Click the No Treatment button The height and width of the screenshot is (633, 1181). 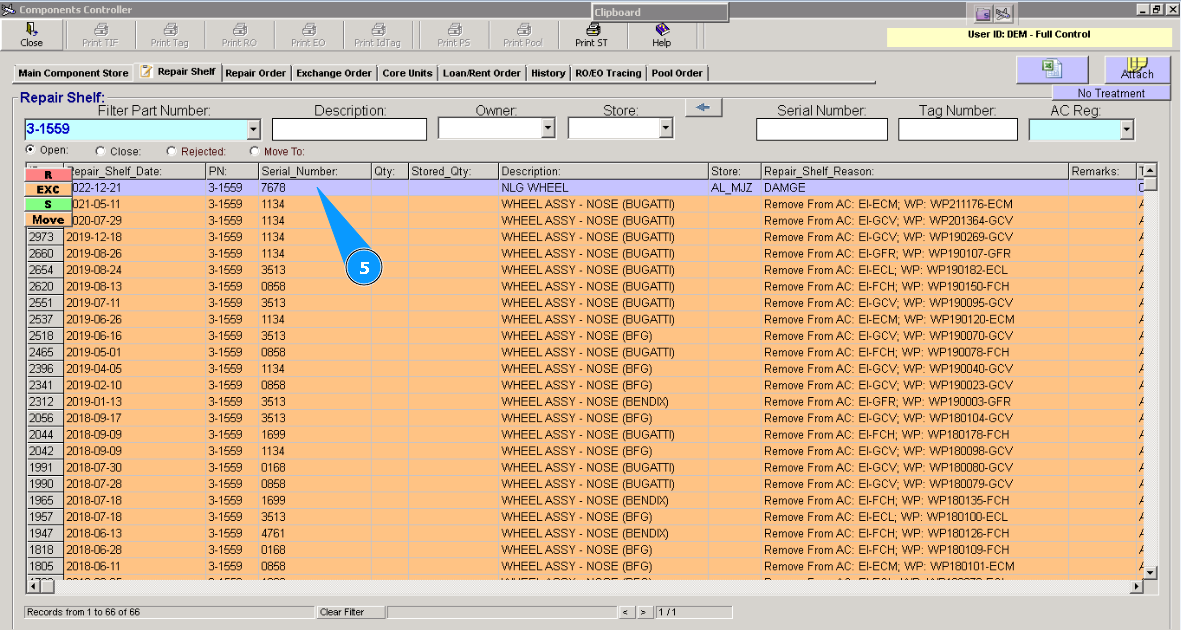click(x=1111, y=93)
